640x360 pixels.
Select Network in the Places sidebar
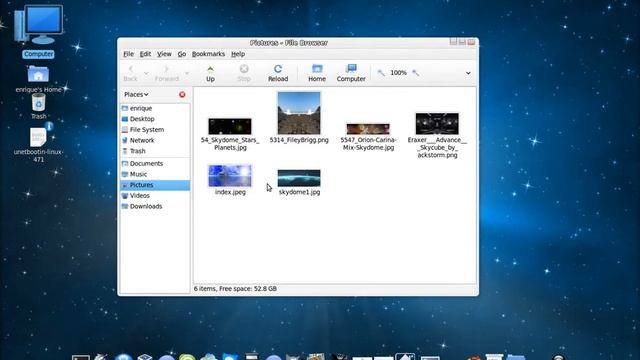click(x=155, y=140)
